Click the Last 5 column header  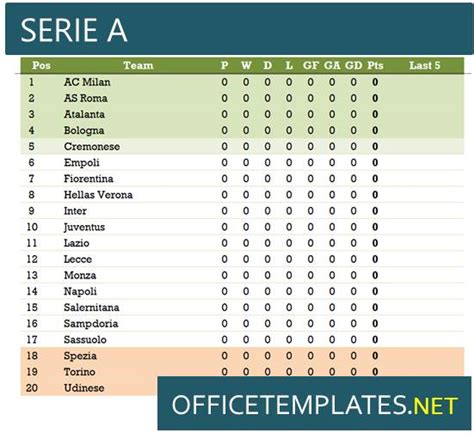tap(425, 65)
